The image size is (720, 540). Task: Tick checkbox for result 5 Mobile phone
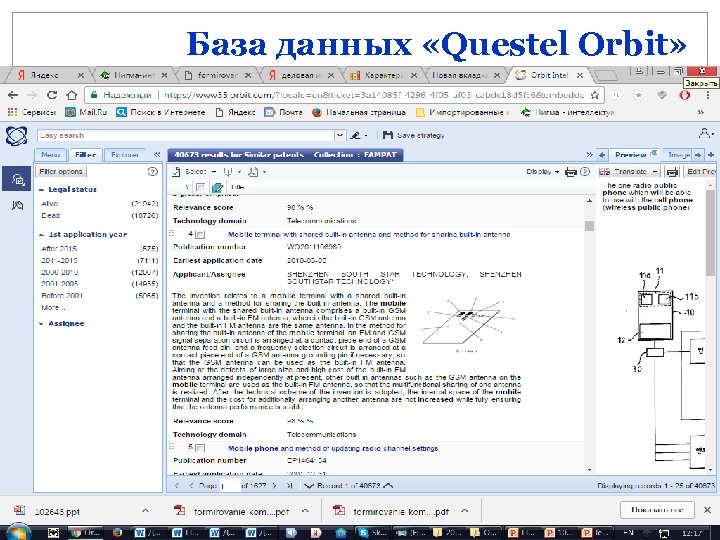200,448
